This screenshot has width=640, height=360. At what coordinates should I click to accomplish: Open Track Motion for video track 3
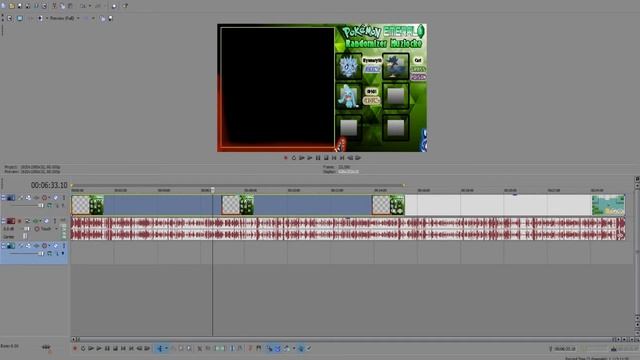click(29, 246)
